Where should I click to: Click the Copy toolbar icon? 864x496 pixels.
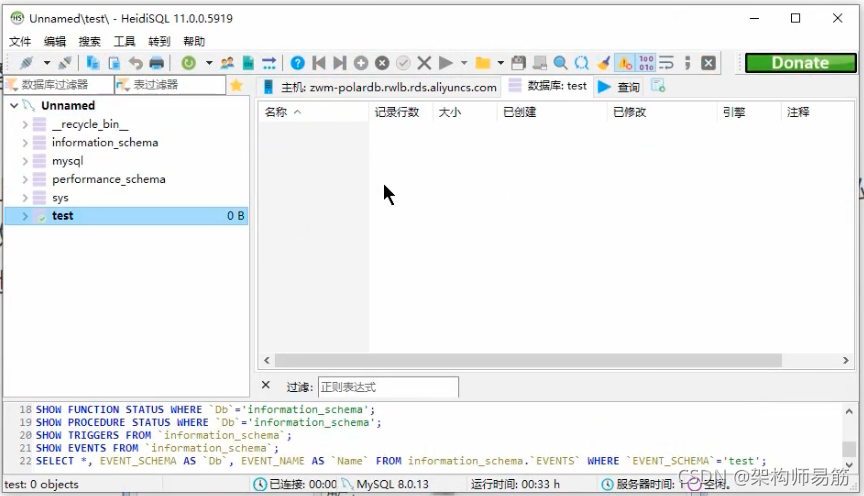point(93,63)
